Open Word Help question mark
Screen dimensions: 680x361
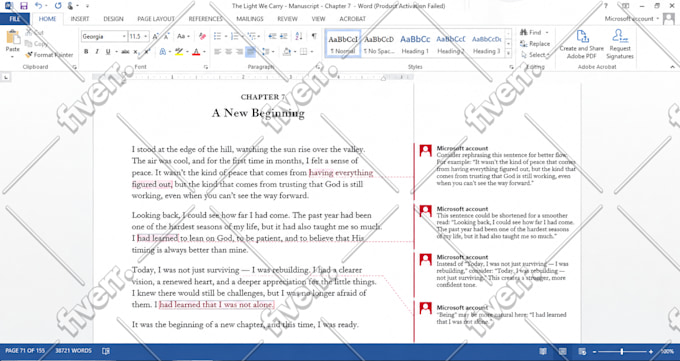click(x=606, y=6)
